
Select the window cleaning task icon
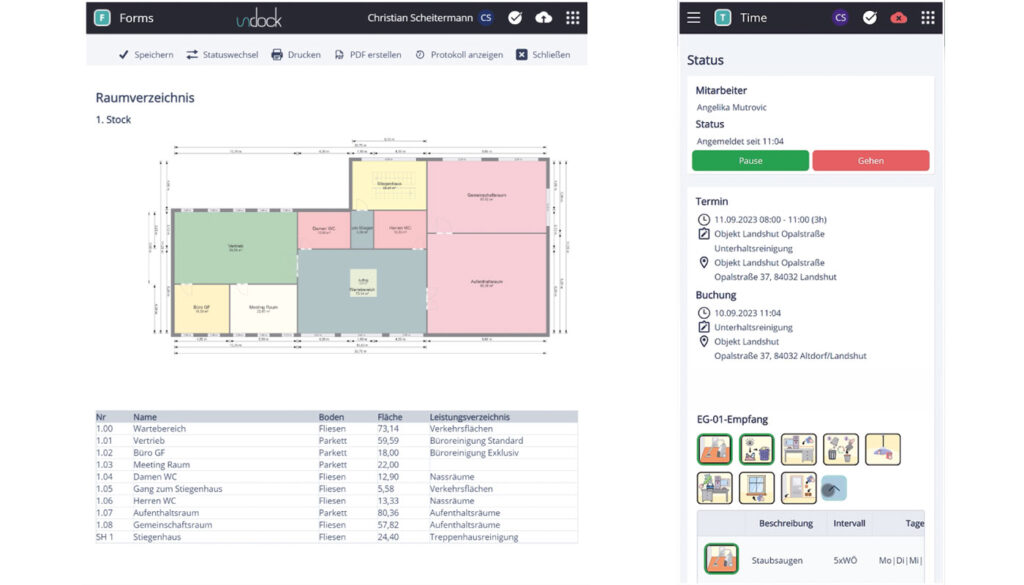tap(757, 488)
